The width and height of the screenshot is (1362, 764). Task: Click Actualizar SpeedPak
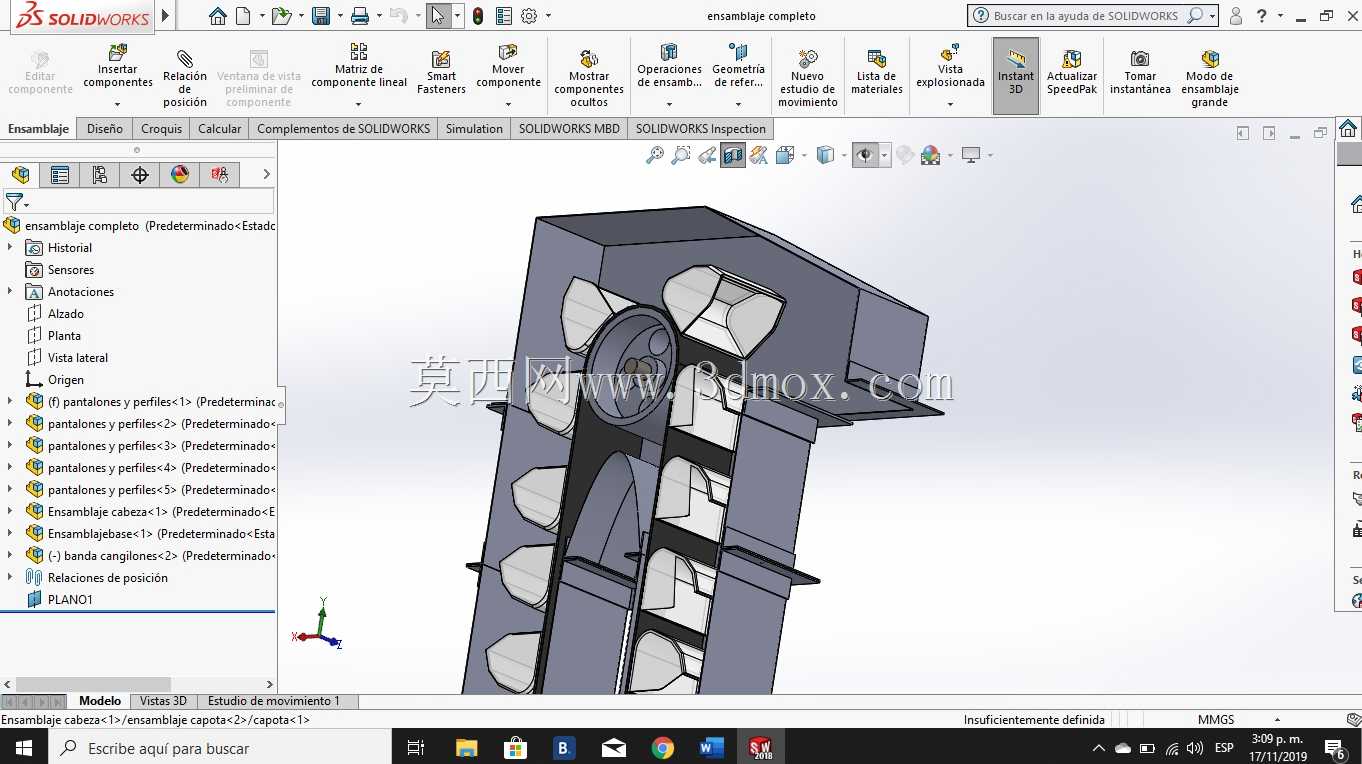tap(1072, 73)
